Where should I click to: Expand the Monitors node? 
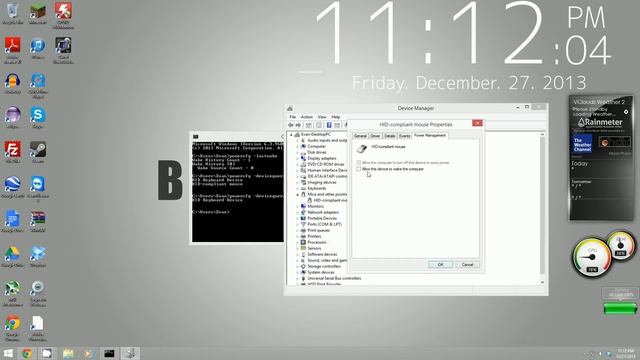298,207
